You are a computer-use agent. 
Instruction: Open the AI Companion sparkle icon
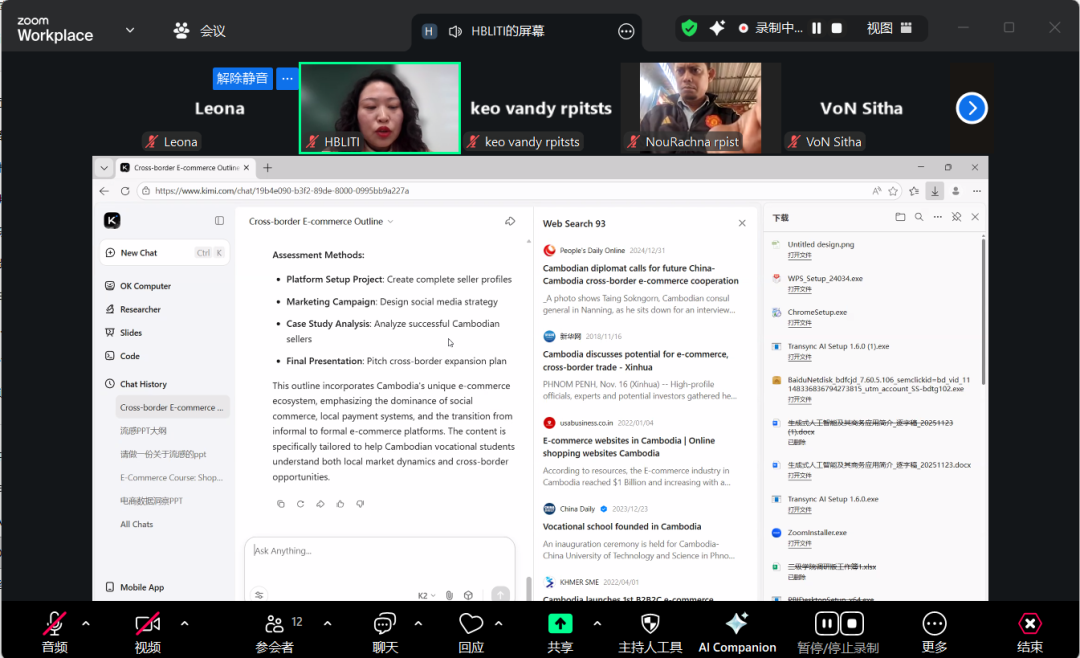pyautogui.click(x=737, y=624)
